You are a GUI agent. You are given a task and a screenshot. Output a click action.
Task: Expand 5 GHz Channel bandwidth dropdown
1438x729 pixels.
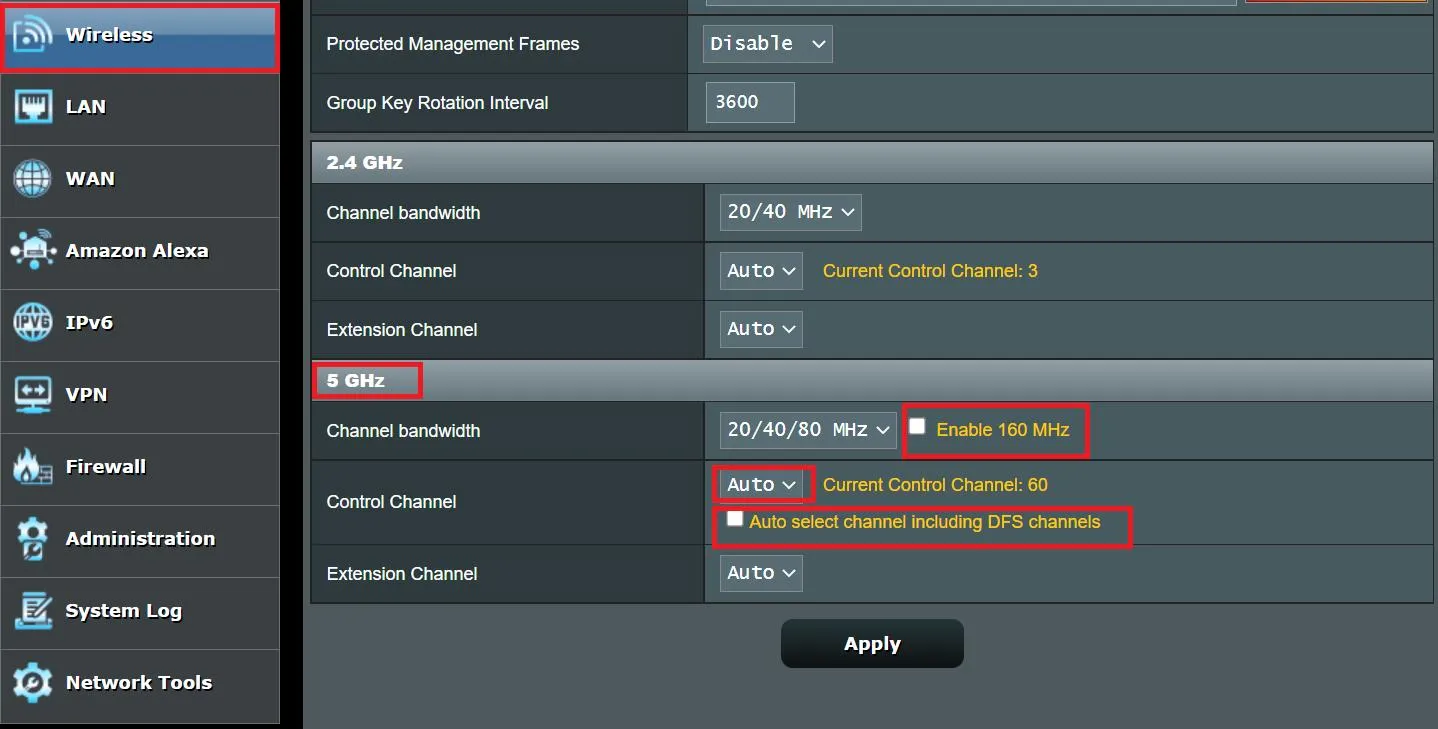pos(808,430)
